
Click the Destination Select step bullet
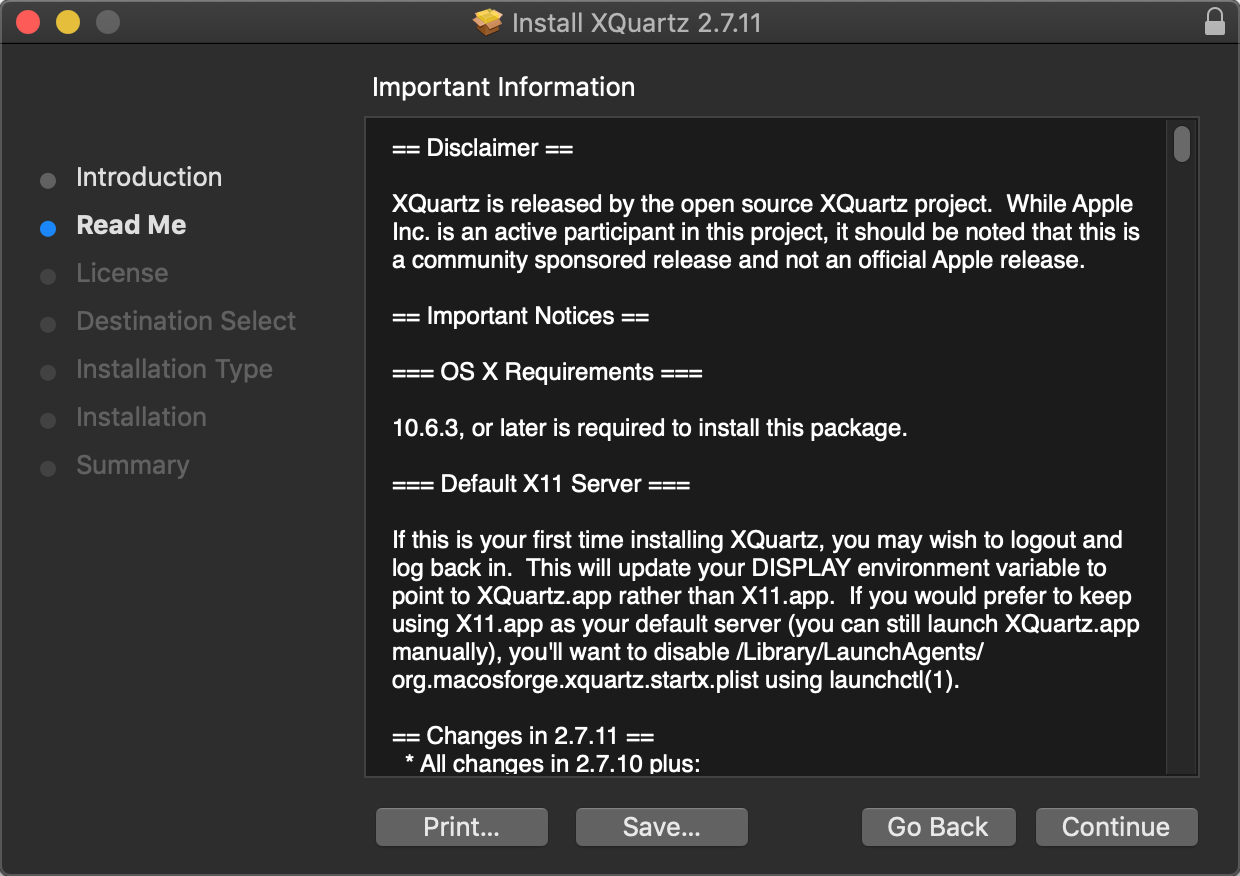[48, 324]
